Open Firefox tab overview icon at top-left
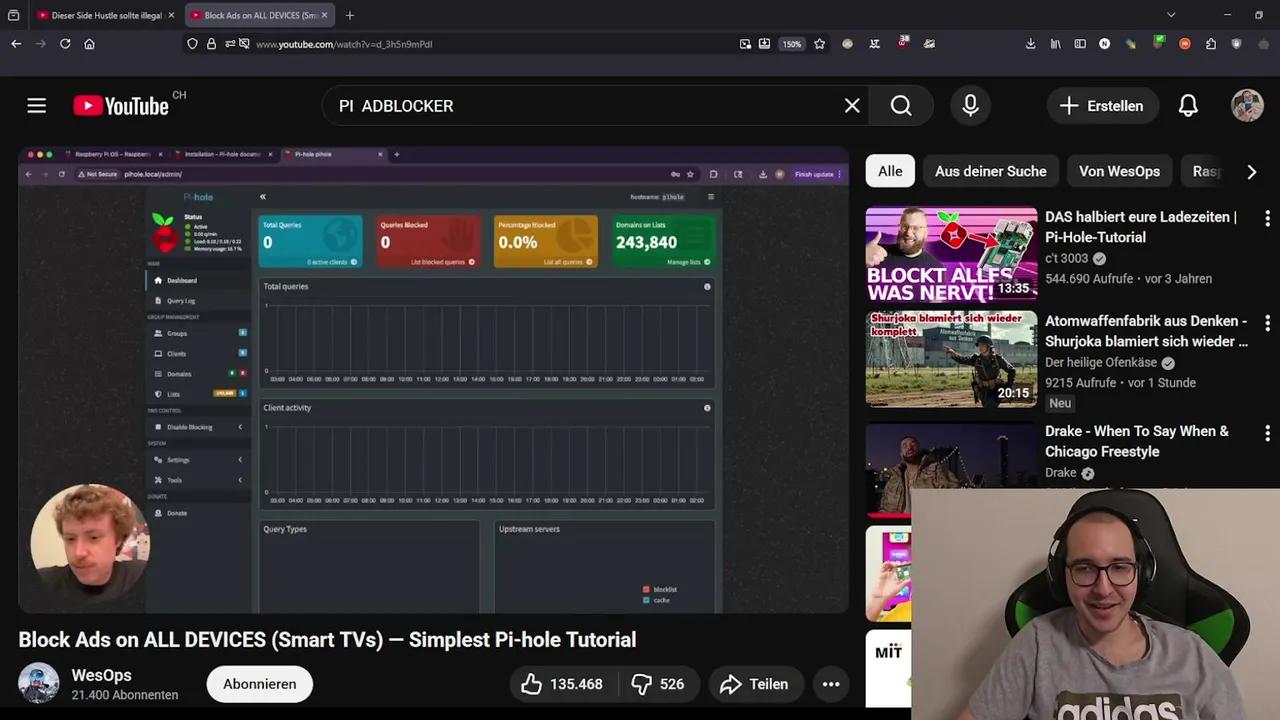This screenshot has height=720, width=1280. click(13, 15)
